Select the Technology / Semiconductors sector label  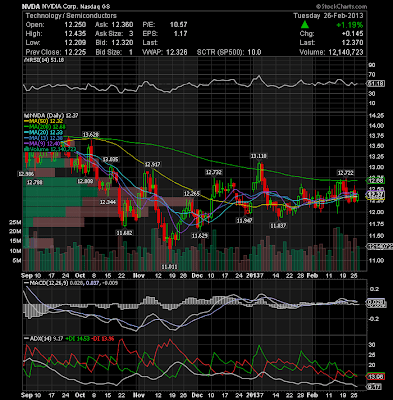pos(71,16)
